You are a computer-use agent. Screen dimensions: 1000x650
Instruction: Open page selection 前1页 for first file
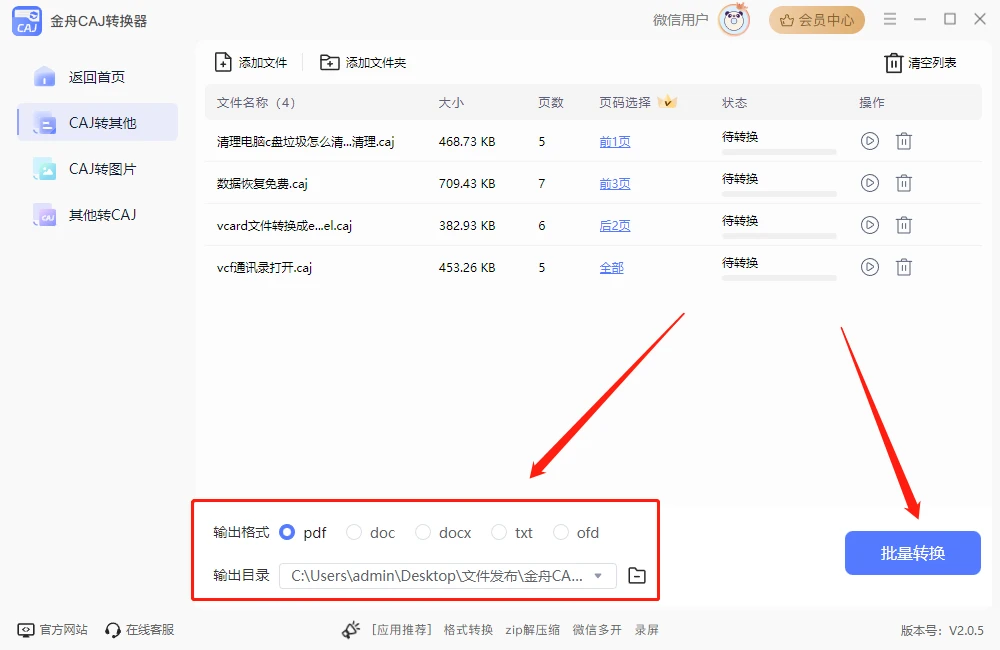tap(615, 142)
